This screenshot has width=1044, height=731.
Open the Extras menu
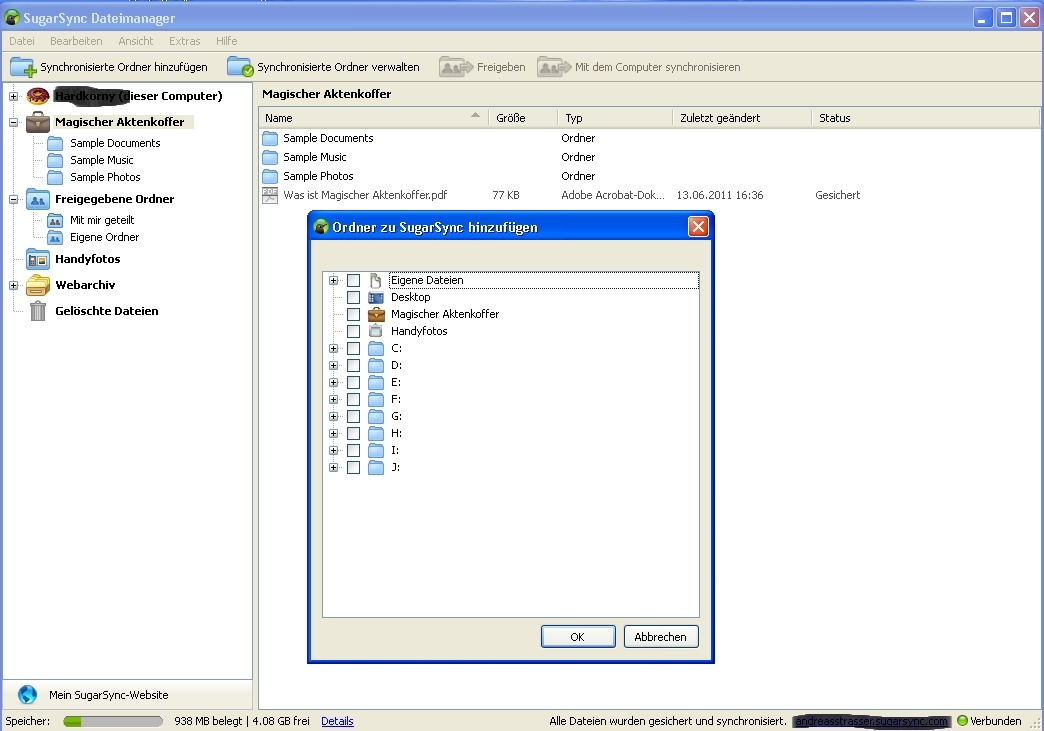point(184,41)
